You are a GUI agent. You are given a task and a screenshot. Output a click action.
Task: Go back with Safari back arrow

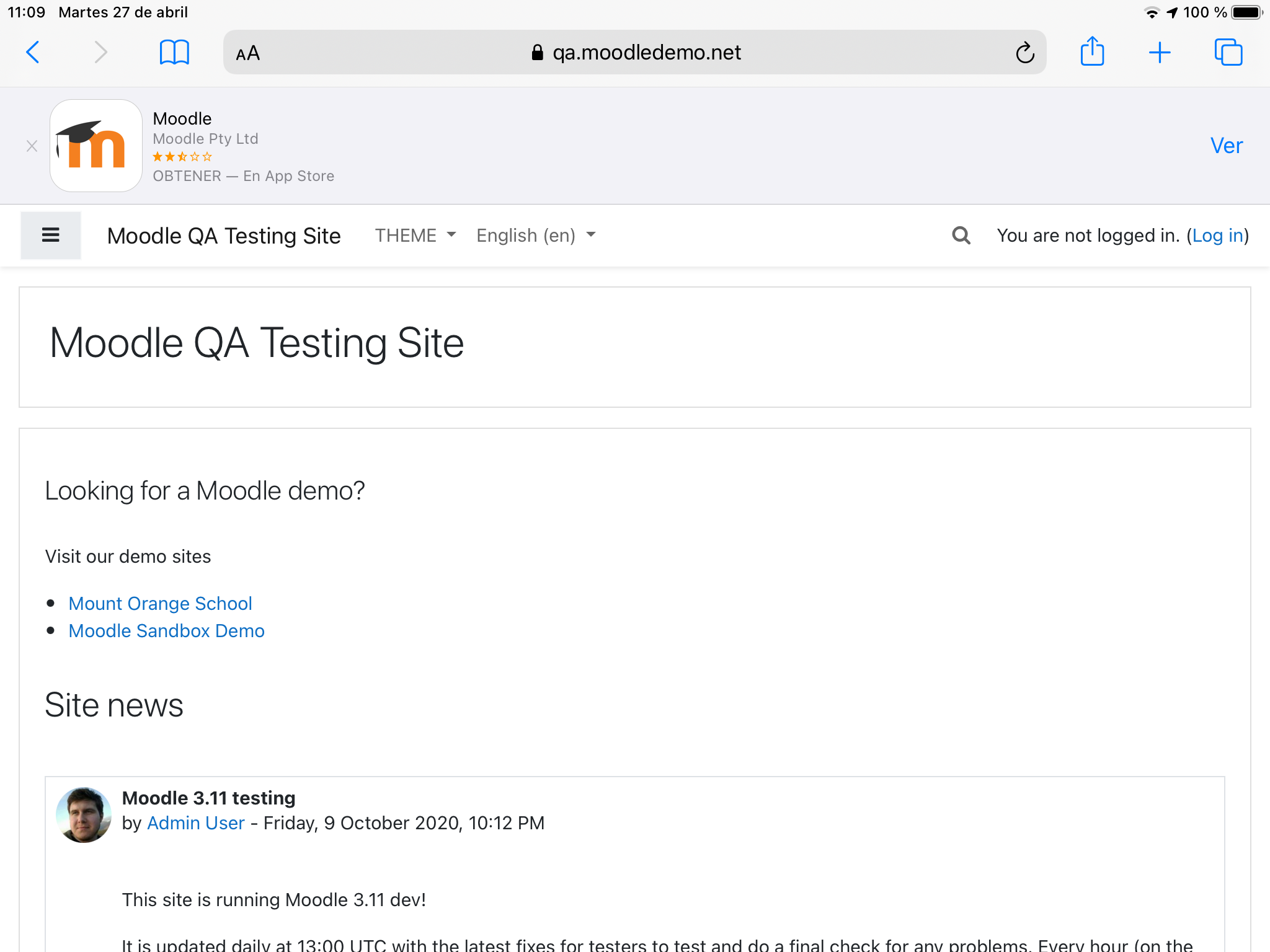point(33,52)
